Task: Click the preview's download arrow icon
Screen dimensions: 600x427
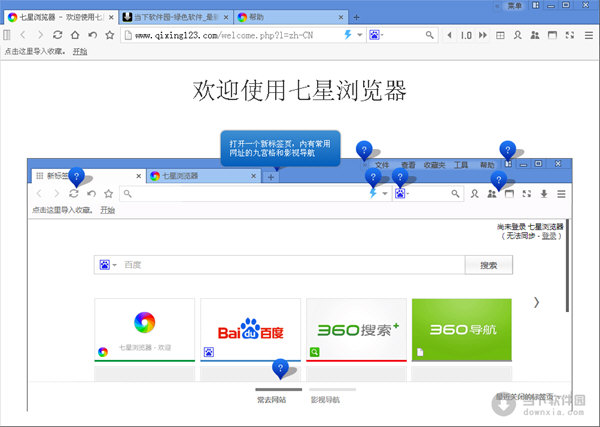Action: point(544,194)
